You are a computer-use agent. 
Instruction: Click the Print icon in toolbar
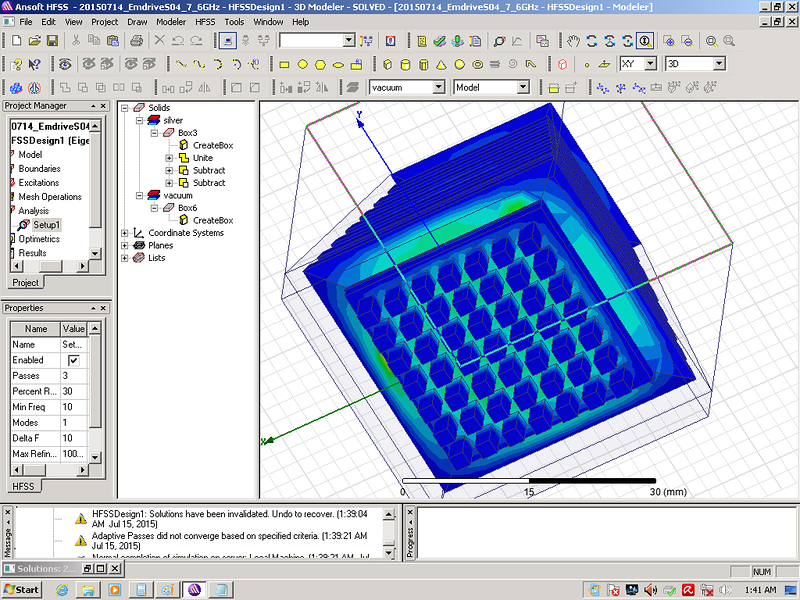click(x=136, y=41)
